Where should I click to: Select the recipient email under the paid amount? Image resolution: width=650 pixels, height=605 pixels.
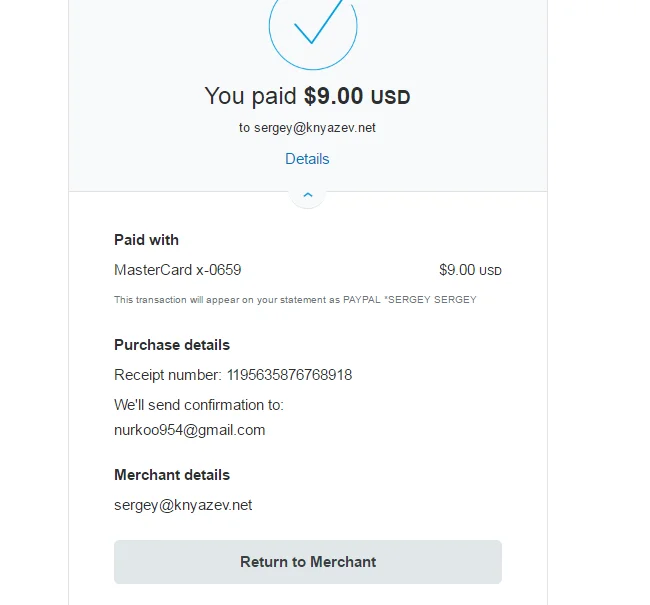point(307,128)
